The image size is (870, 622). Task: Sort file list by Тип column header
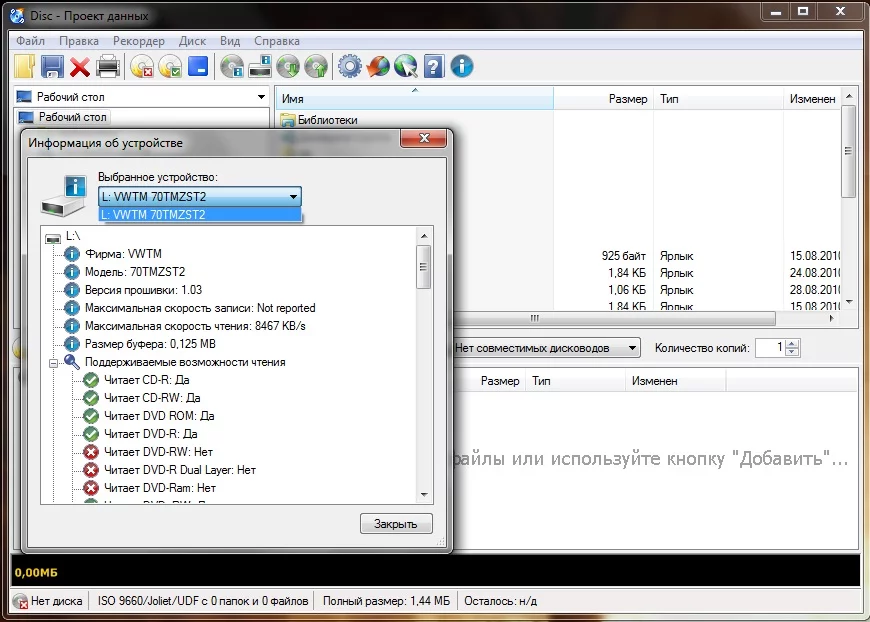719,99
